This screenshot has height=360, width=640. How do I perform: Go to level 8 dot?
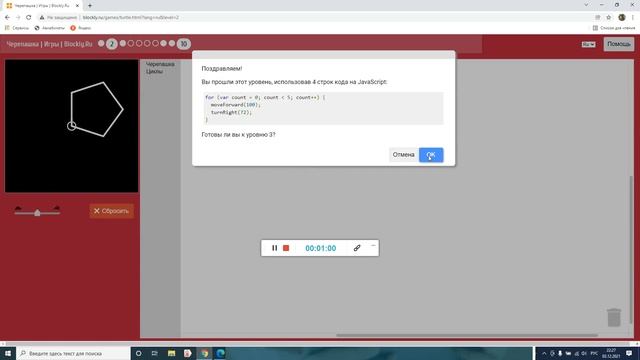(x=163, y=43)
